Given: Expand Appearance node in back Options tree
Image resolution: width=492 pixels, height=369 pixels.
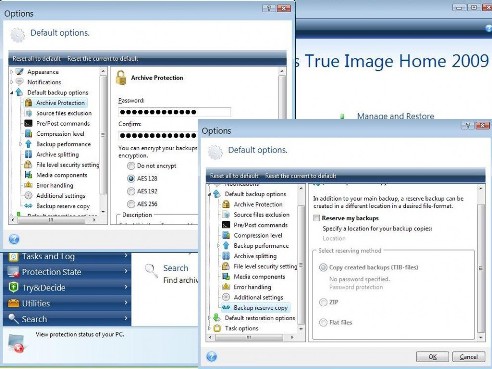Looking at the screenshot, I should coord(12,72).
